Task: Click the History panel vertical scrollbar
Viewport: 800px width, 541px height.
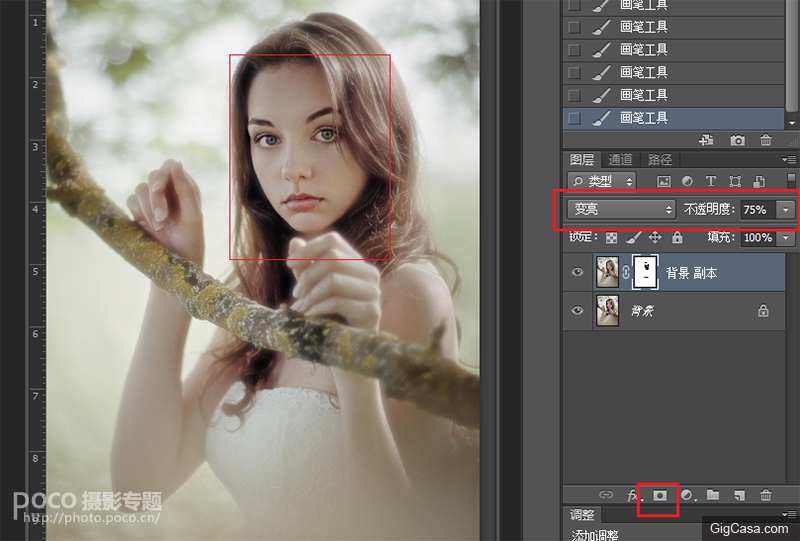Action: coord(792,54)
